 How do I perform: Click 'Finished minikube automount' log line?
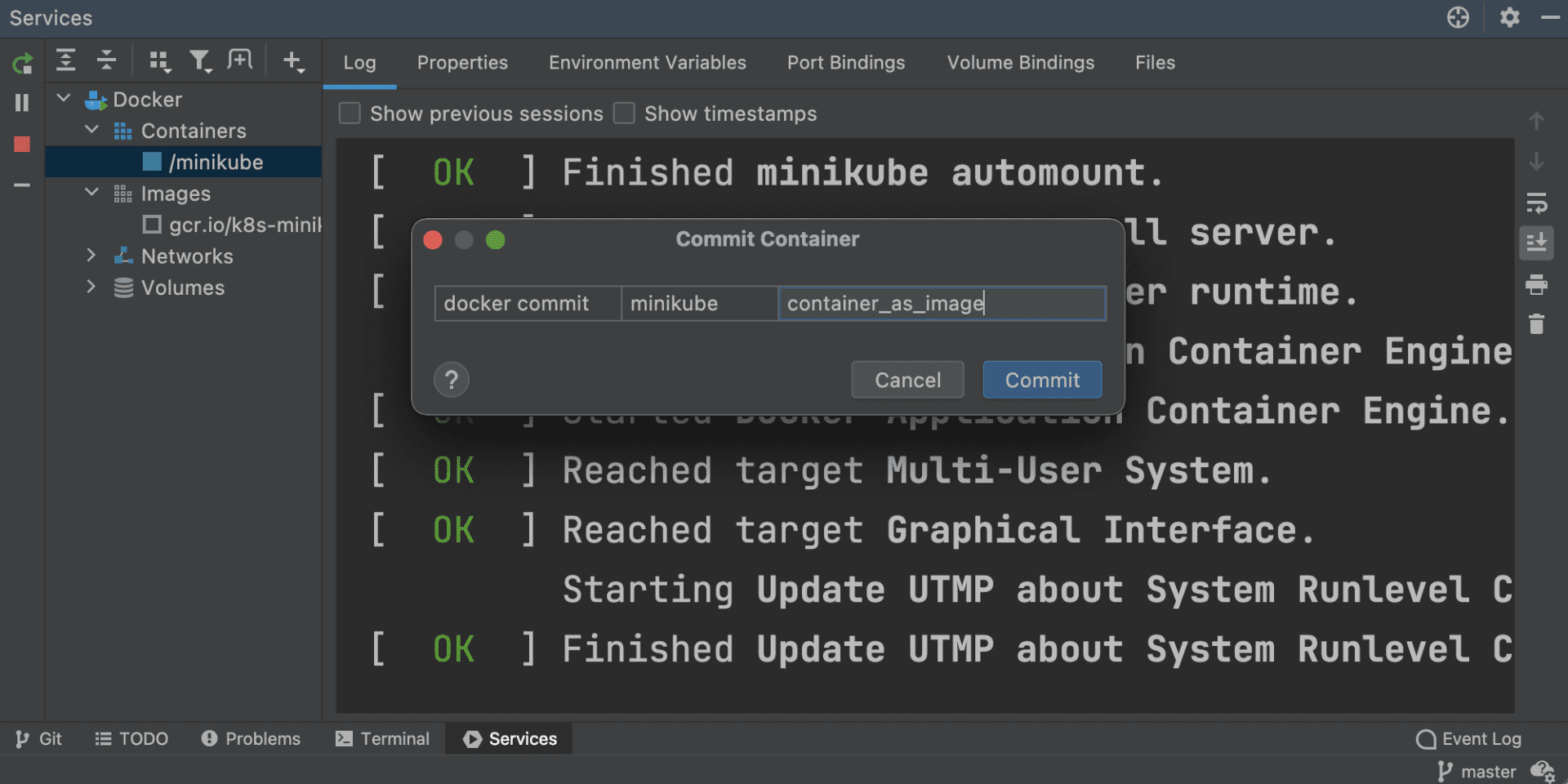pos(862,173)
